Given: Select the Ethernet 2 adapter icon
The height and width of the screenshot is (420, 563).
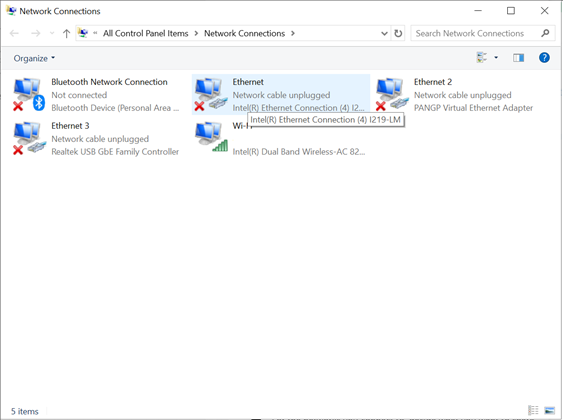Looking at the screenshot, I should pyautogui.click(x=392, y=94).
